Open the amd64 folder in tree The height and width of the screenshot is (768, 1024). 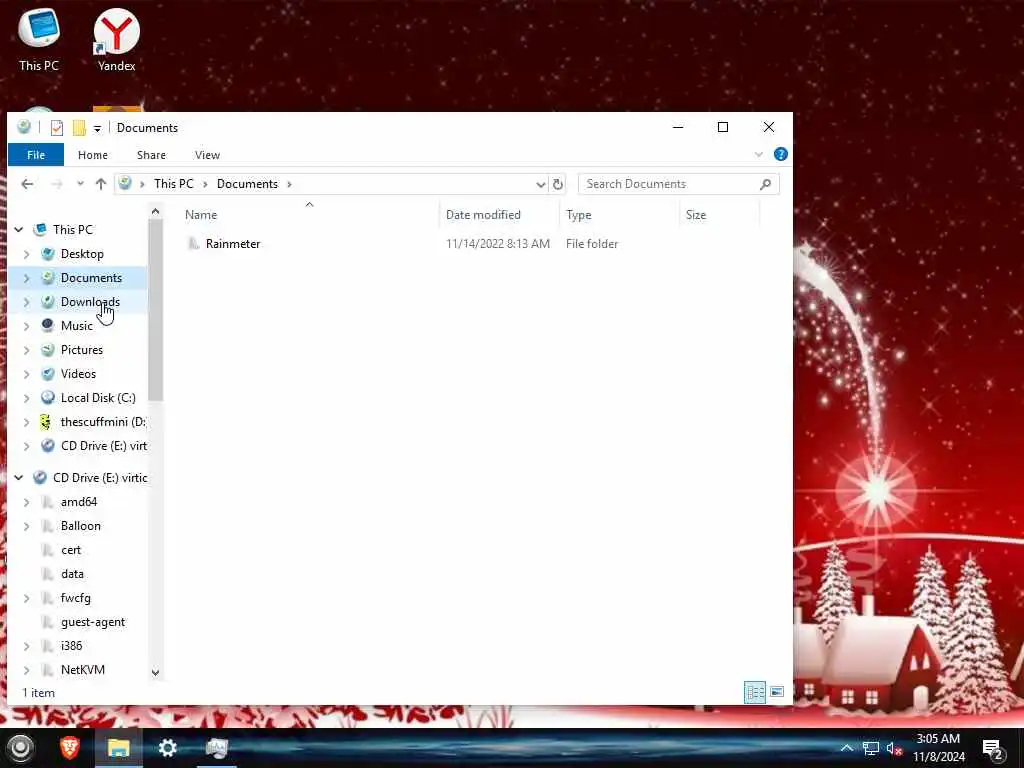tap(78, 502)
